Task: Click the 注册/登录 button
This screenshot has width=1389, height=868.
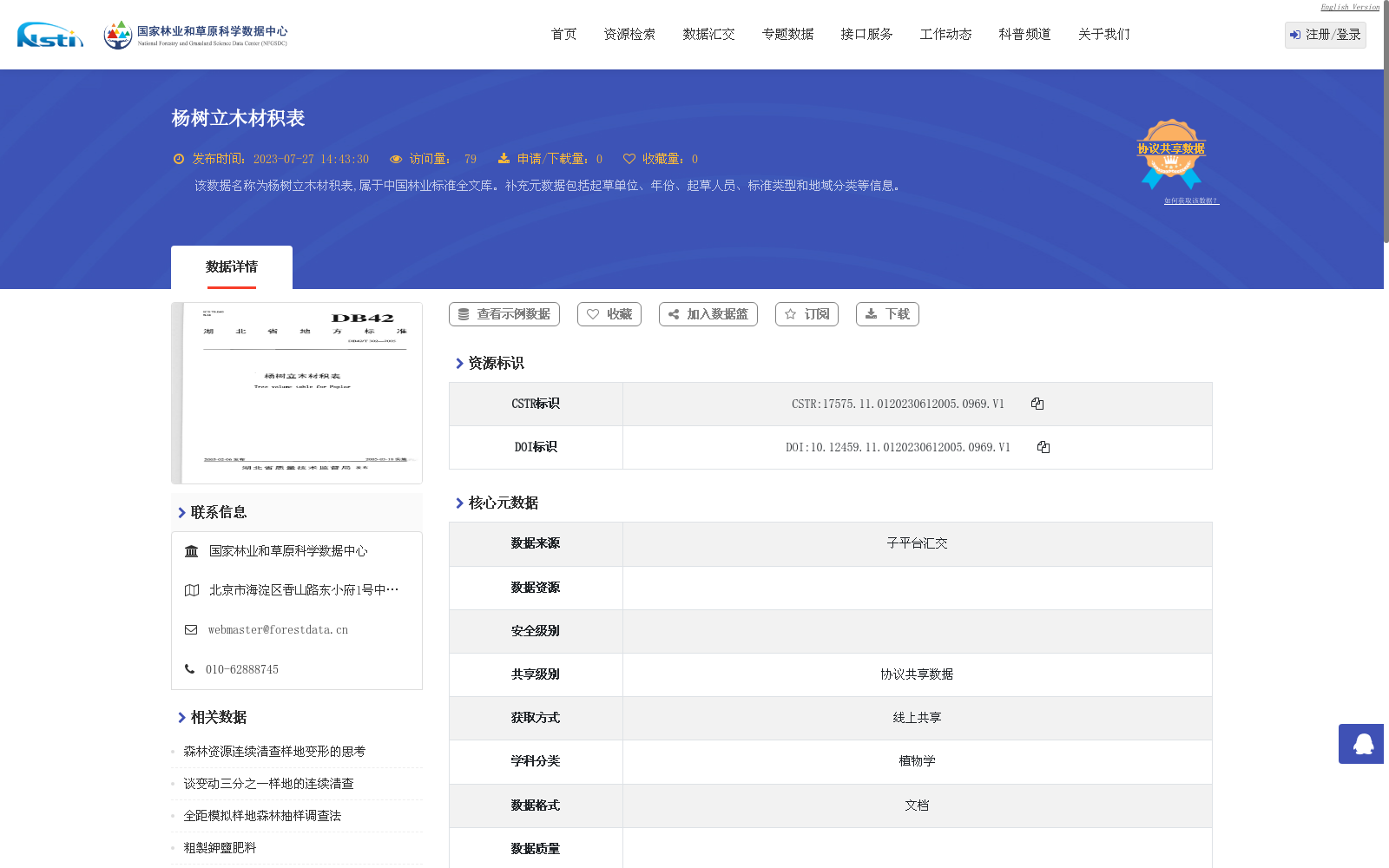Action: [1325, 35]
